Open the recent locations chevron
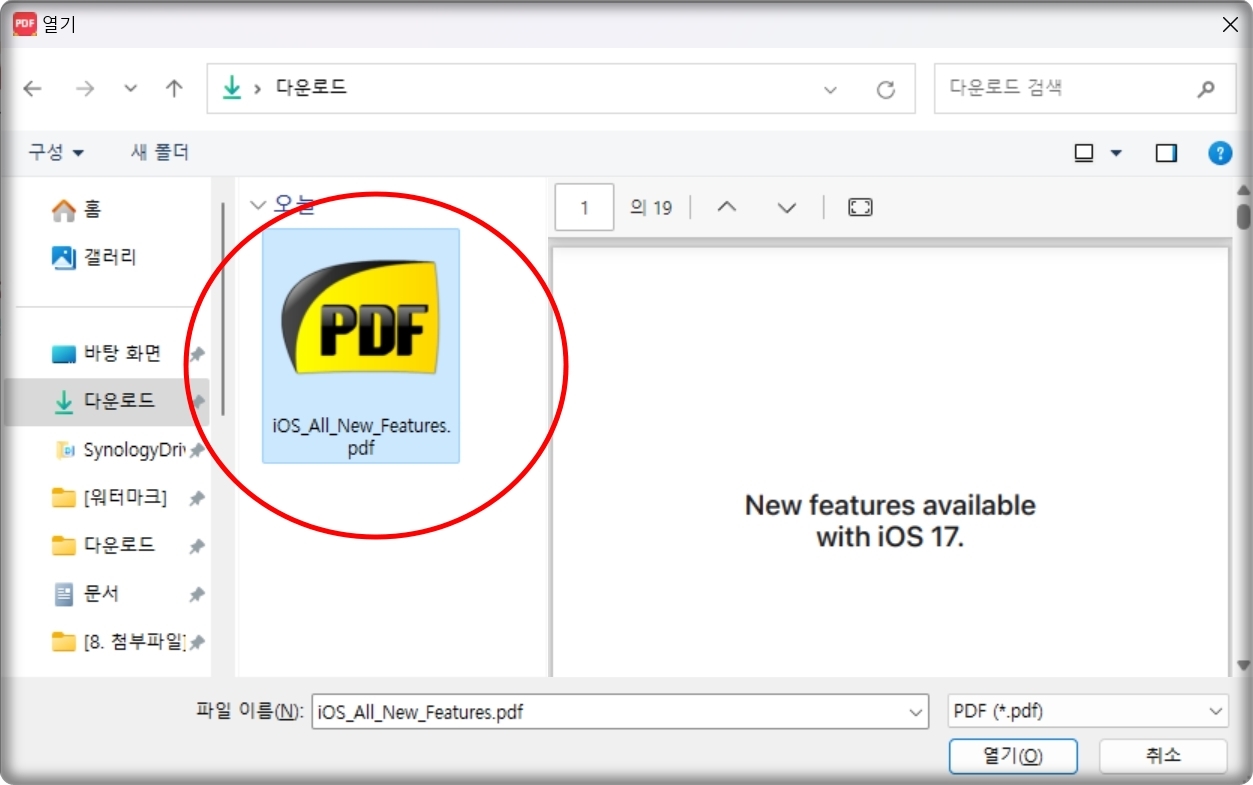 (x=130, y=89)
